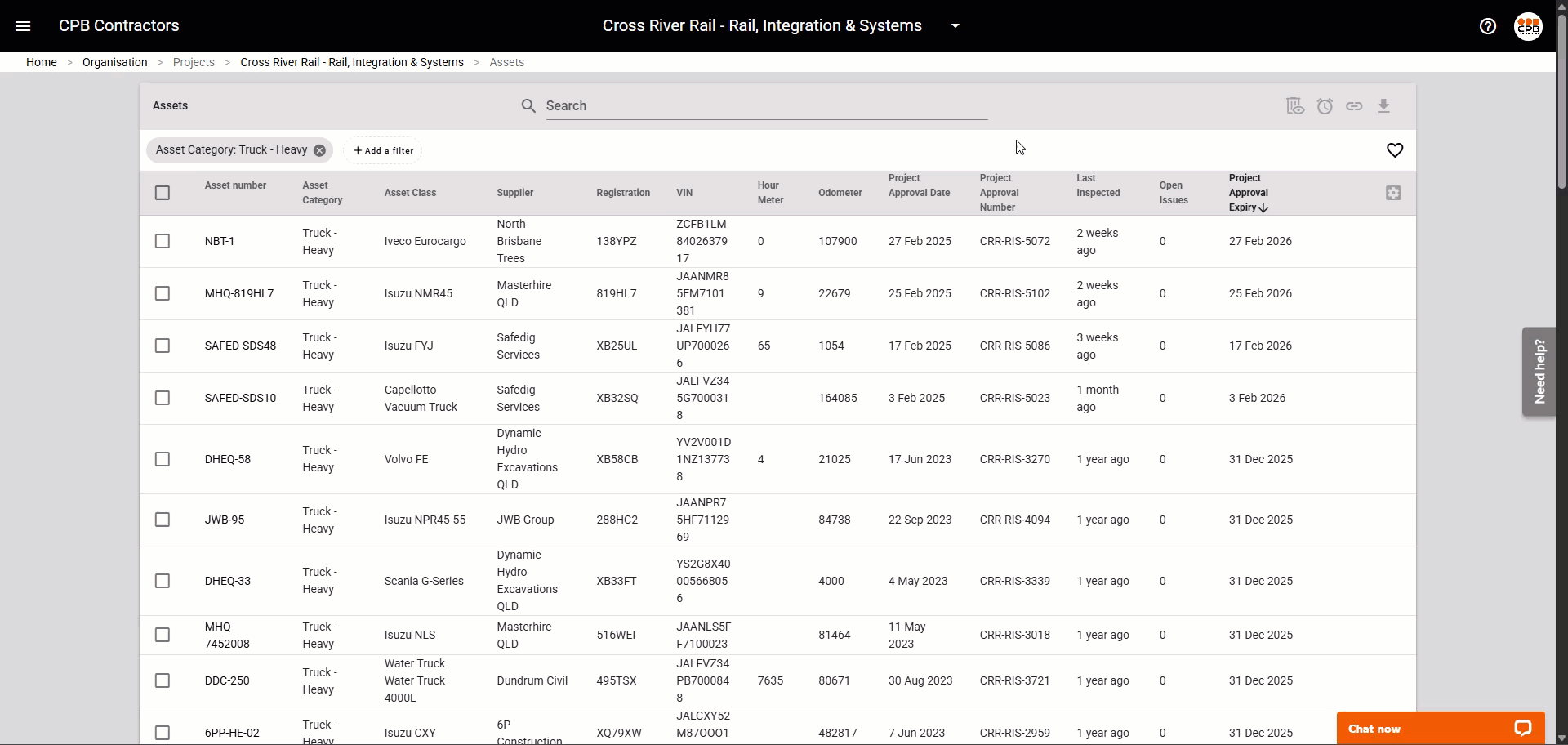Click the Assets breadcrumb

point(507,62)
